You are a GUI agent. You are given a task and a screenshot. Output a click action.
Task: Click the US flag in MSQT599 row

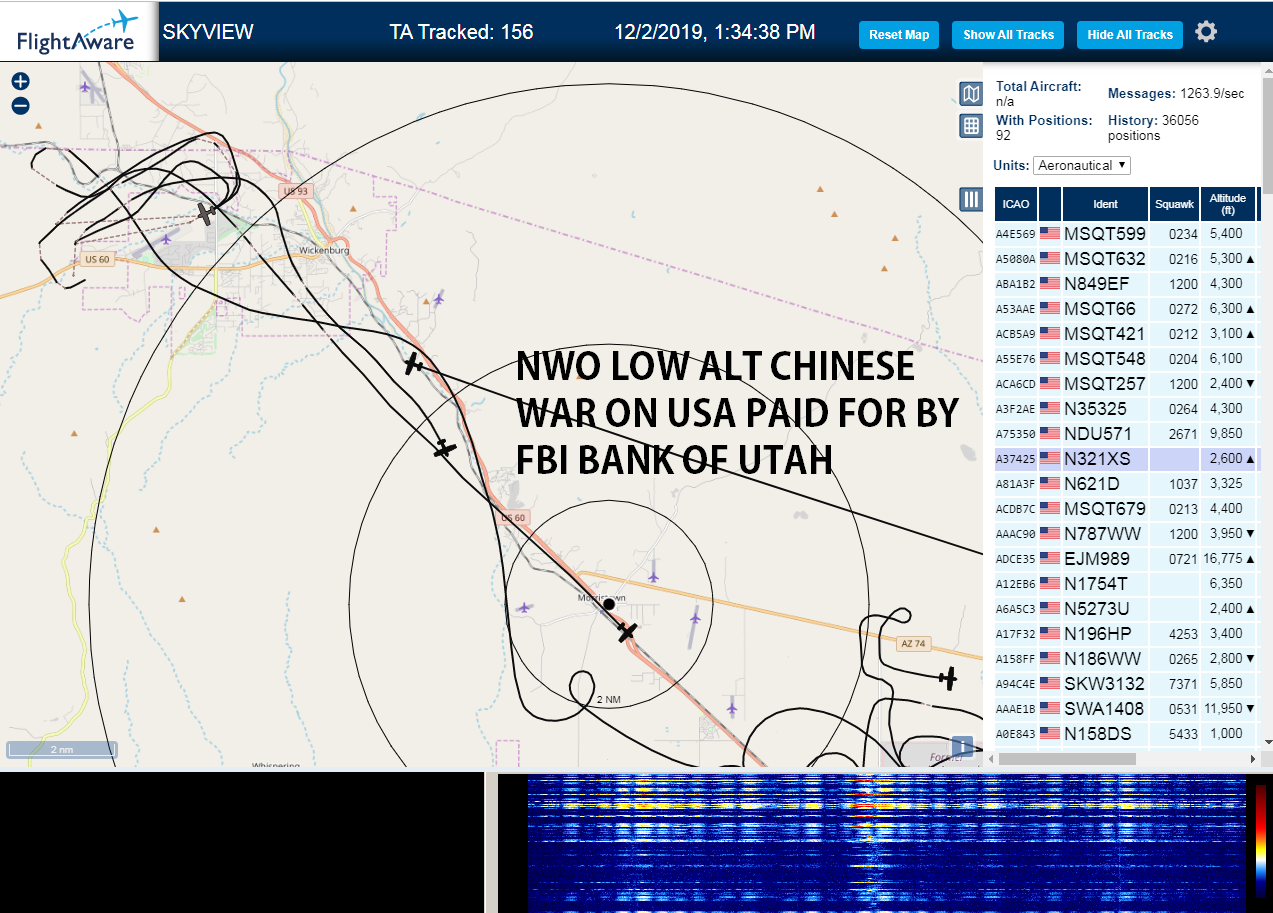[x=1050, y=234]
